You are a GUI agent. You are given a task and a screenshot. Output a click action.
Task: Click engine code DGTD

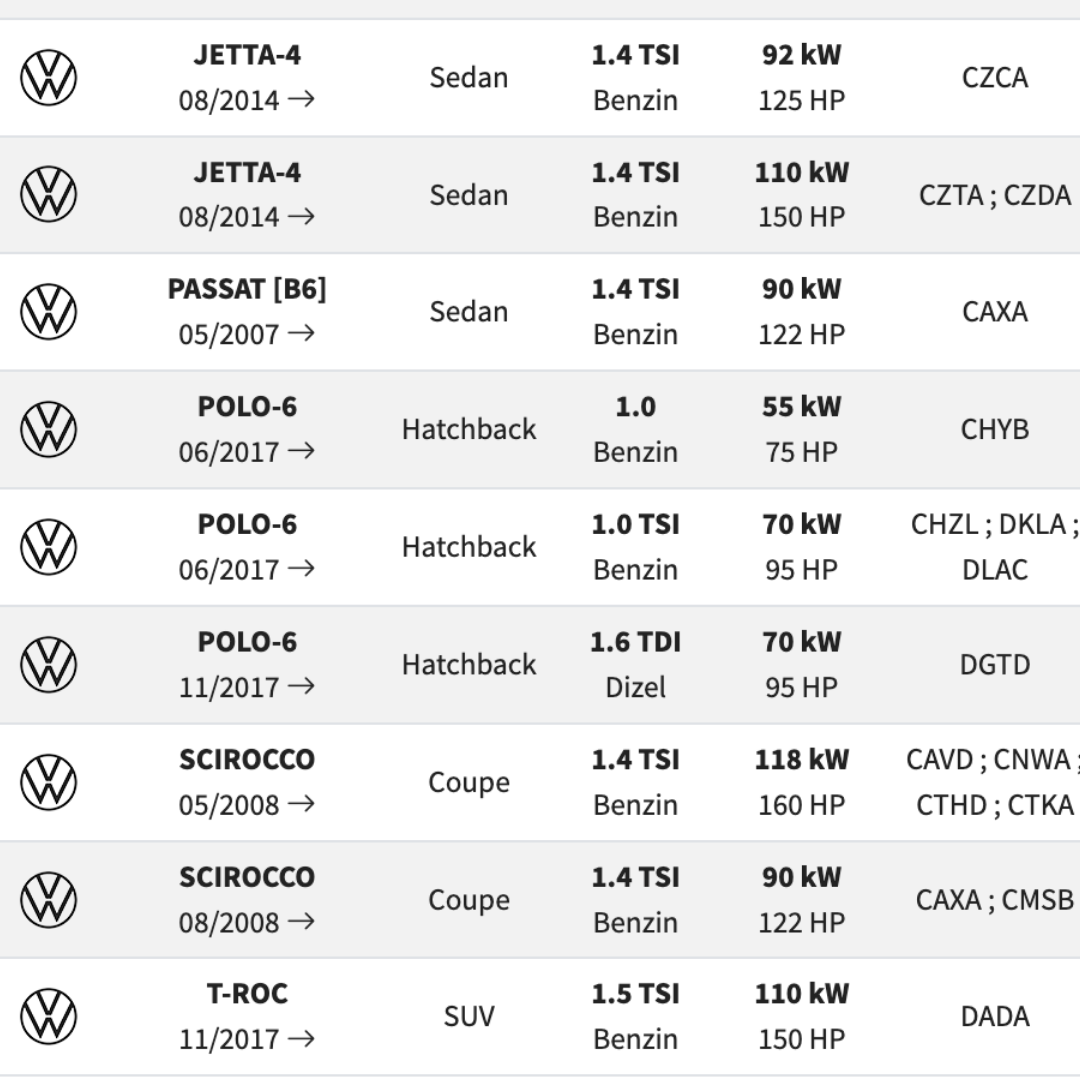tap(995, 665)
